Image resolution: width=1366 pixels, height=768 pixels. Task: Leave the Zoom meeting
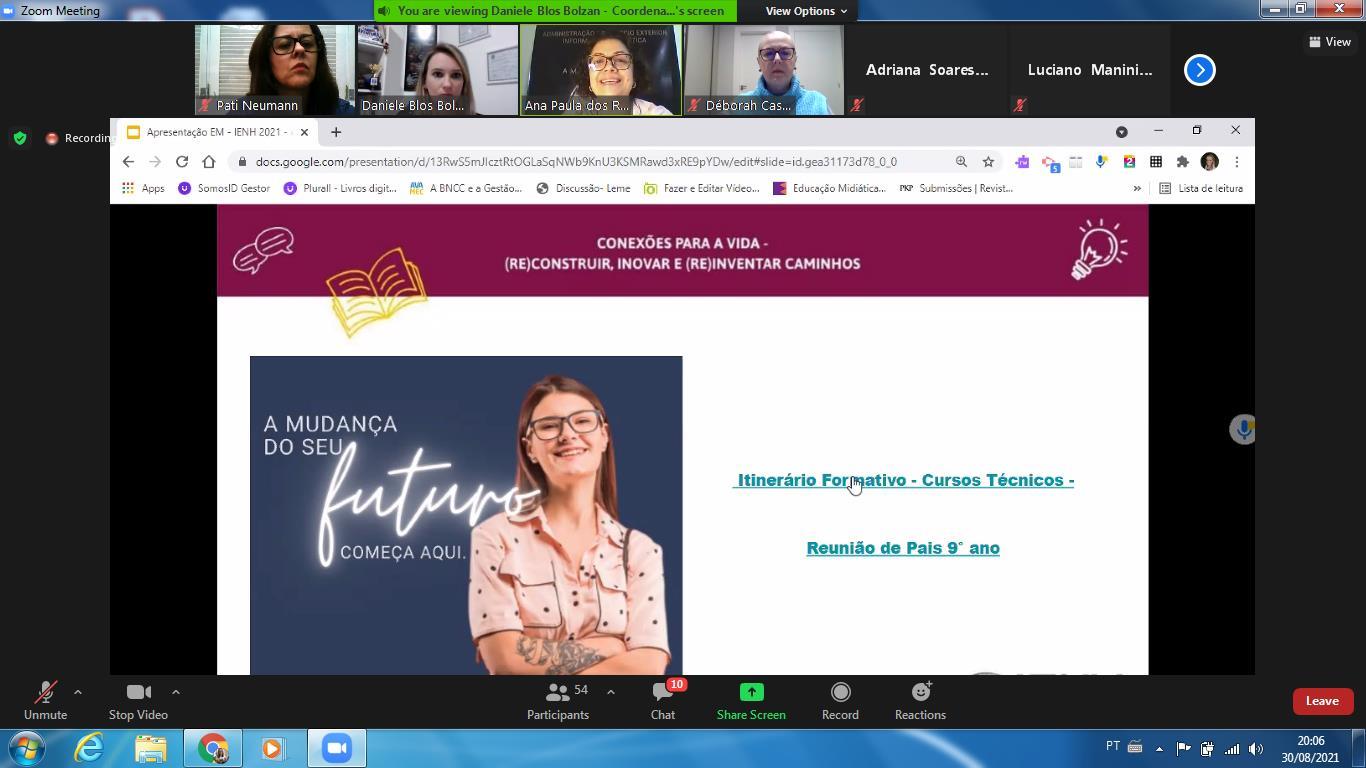[x=1322, y=701]
